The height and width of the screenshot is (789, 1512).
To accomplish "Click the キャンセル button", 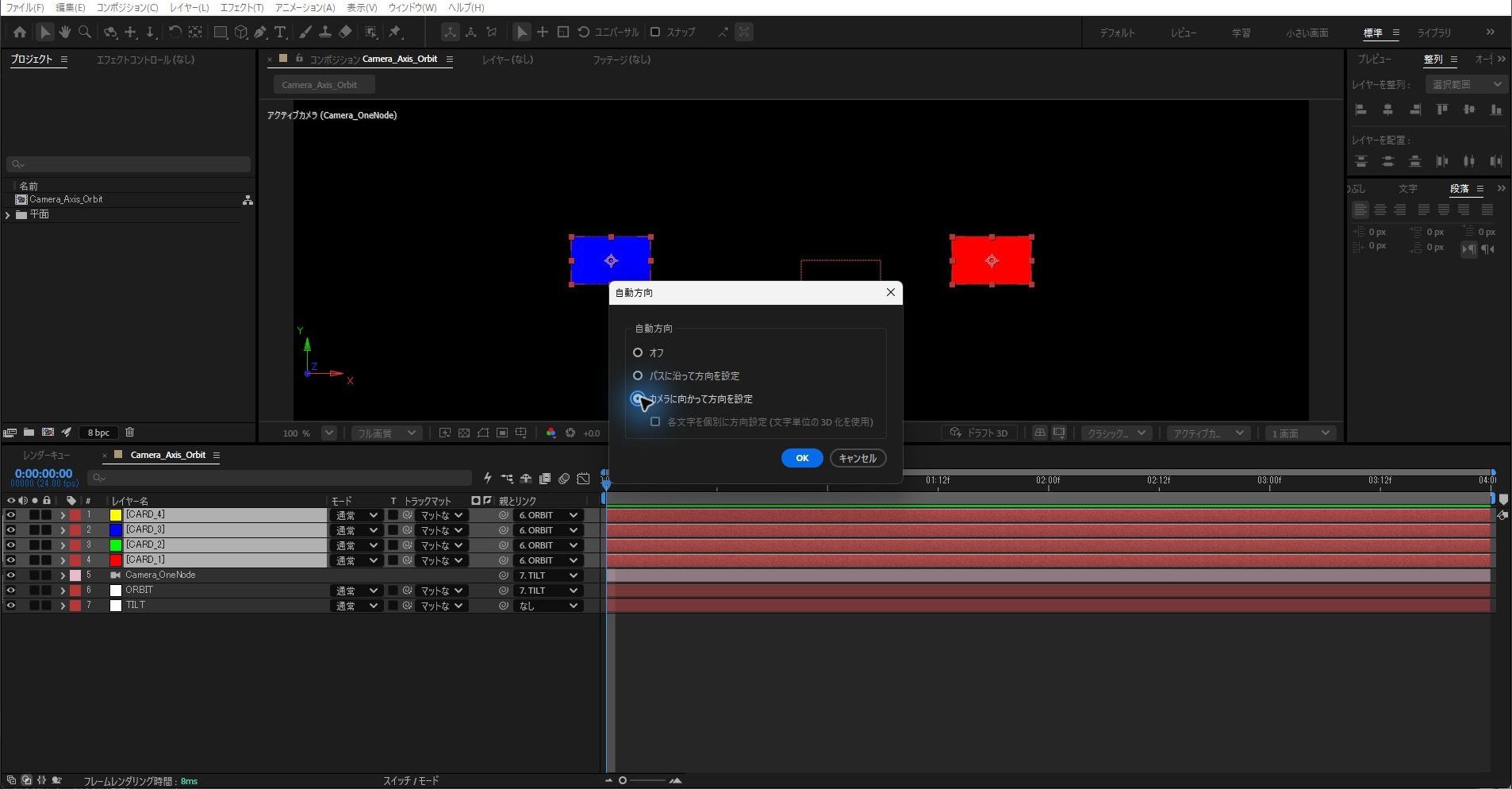I will coord(858,458).
